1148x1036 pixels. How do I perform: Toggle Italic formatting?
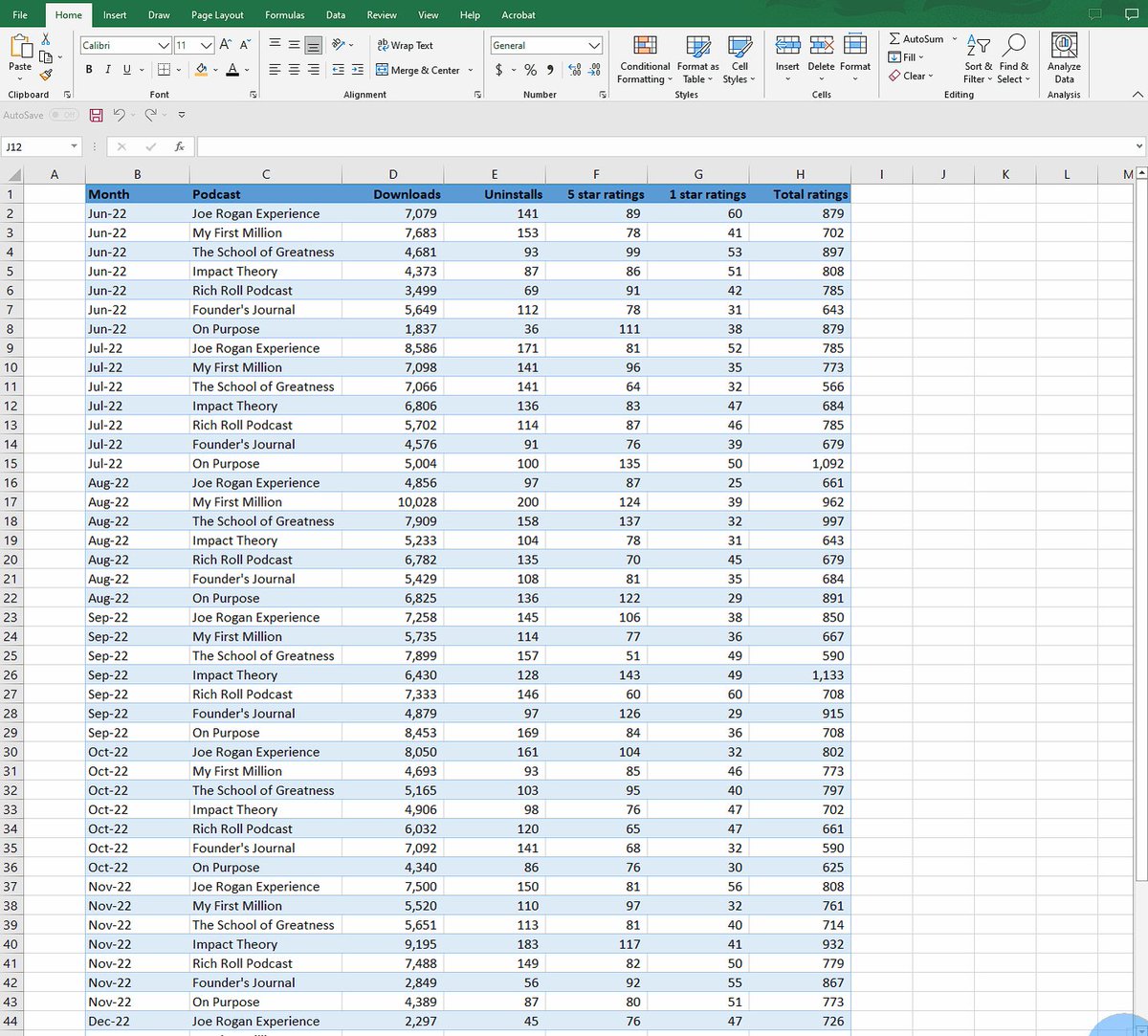coord(108,70)
